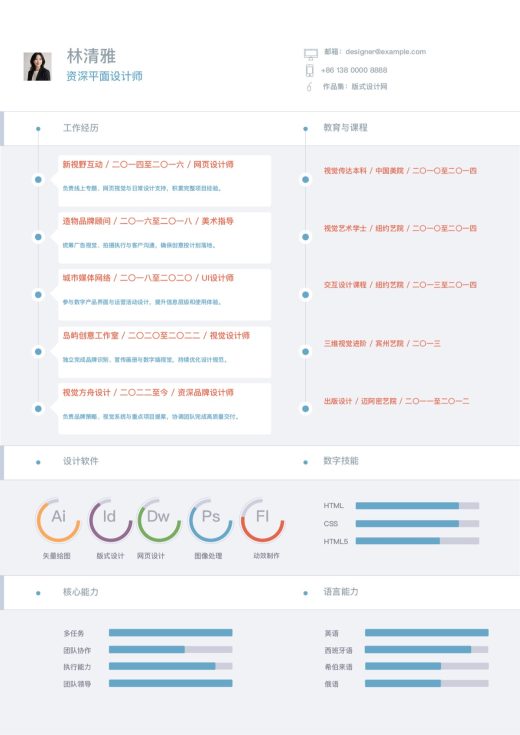
Task: Click the Ps circular software icon
Action: (211, 520)
